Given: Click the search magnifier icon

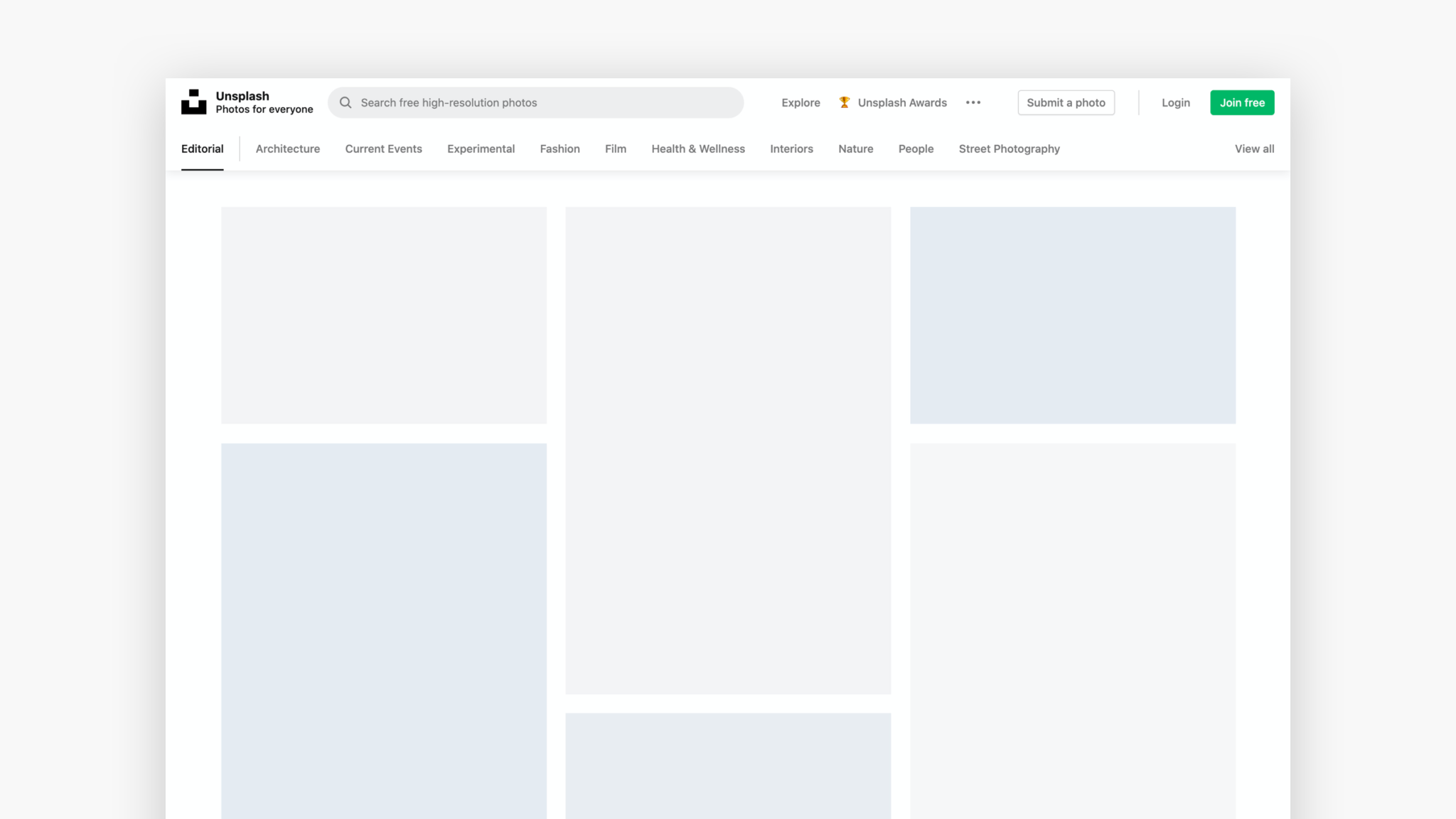Looking at the screenshot, I should coord(346,102).
